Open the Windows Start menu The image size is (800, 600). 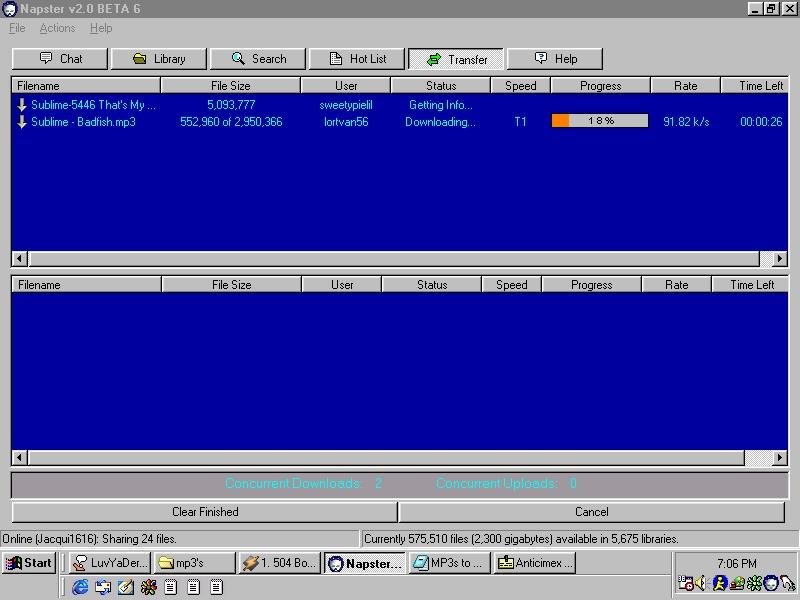pos(28,563)
